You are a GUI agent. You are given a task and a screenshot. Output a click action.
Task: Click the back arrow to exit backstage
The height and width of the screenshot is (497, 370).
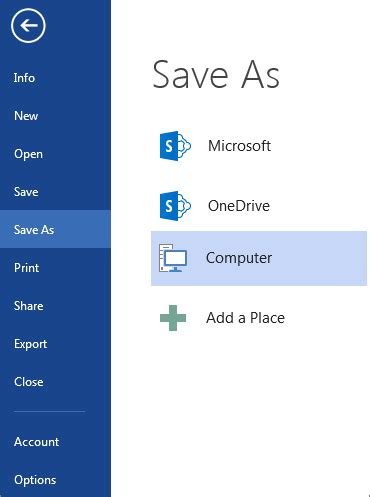point(28,25)
